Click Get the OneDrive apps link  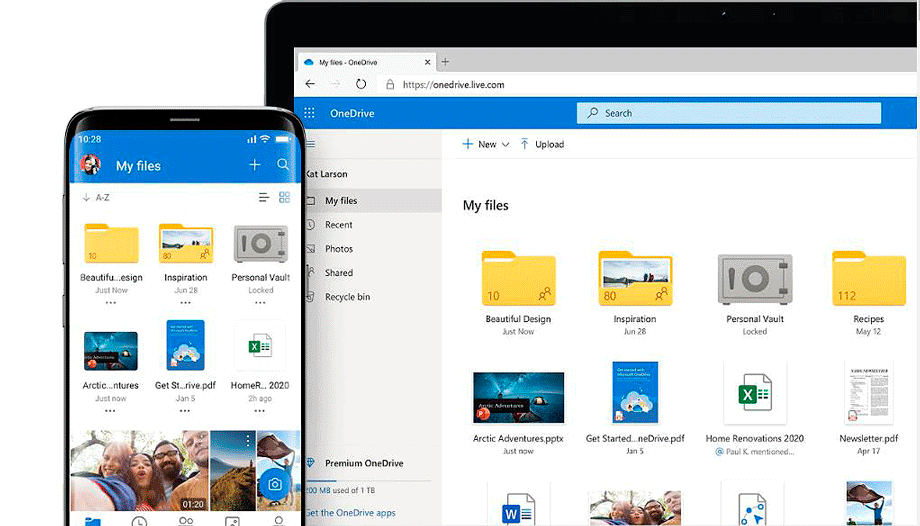click(350, 512)
